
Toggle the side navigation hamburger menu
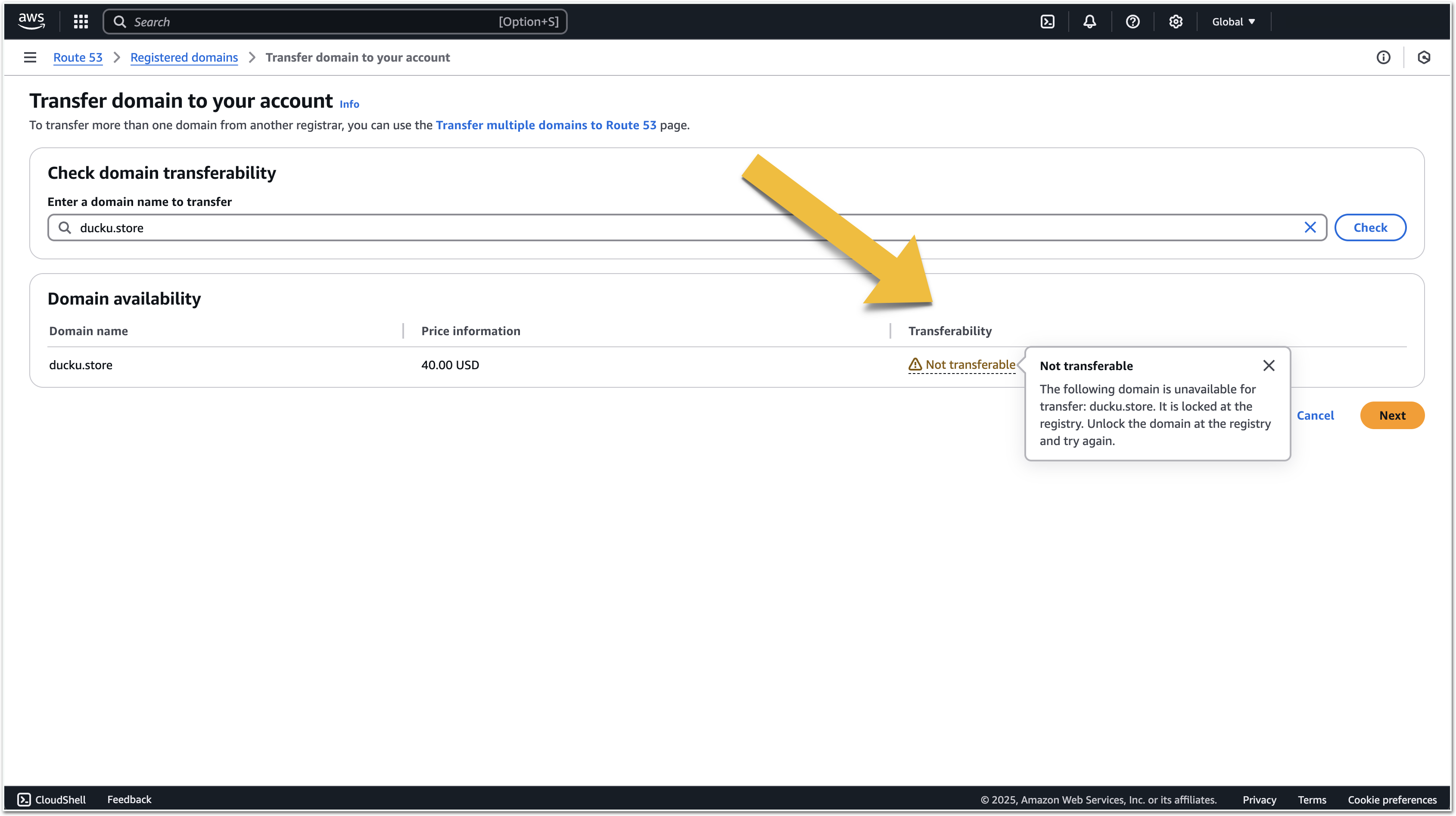coord(30,57)
